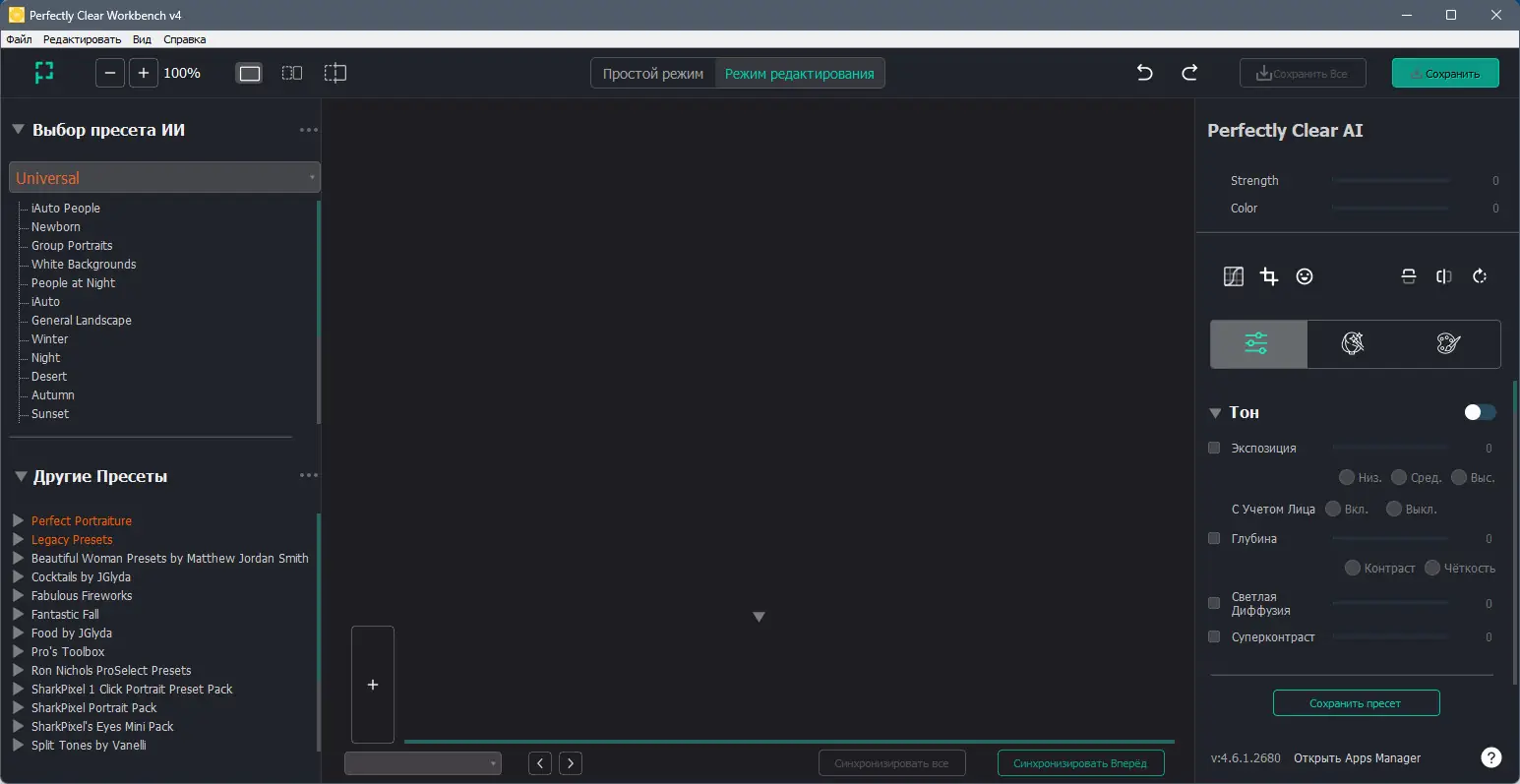
Task: Collapse the filmstrip with the down arrow
Action: [759, 617]
